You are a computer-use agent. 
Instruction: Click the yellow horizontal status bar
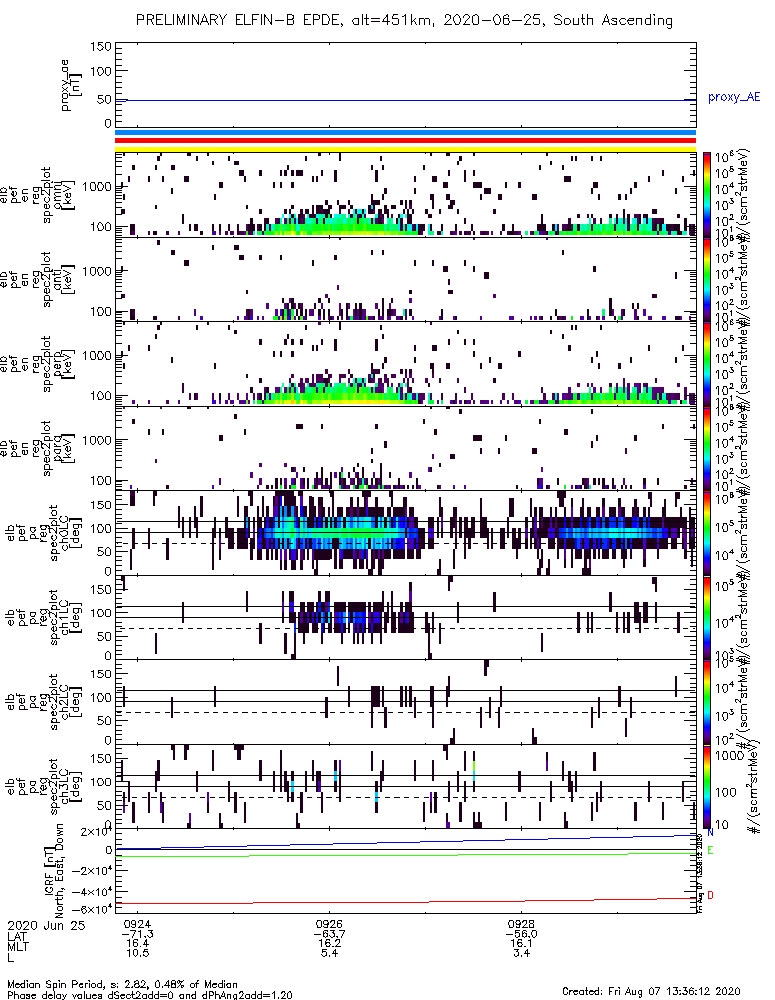pos(405,149)
